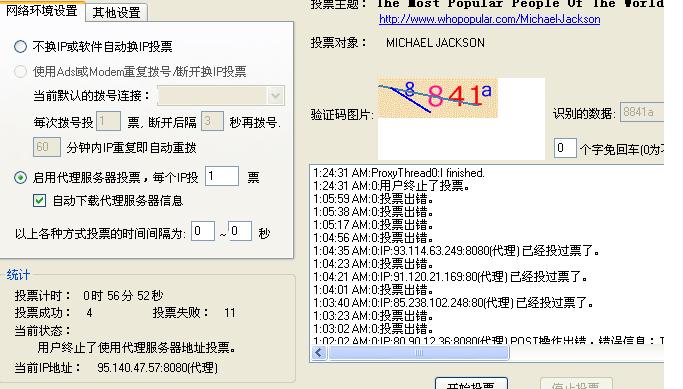Screen dimensions: 683x389
Task: Select the ProxyThread0 finished log line
Action: (x=399, y=173)
